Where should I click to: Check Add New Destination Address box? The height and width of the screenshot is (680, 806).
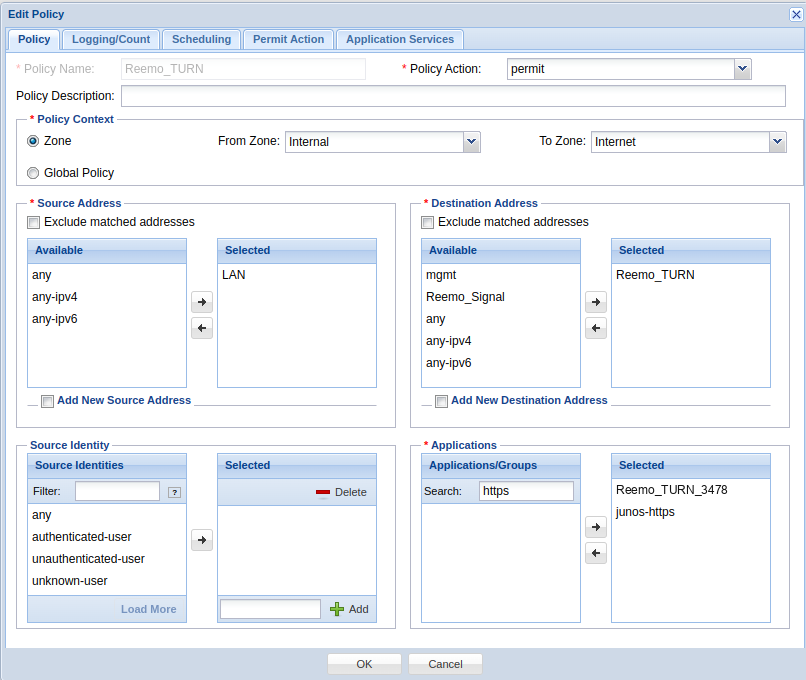[x=441, y=401]
